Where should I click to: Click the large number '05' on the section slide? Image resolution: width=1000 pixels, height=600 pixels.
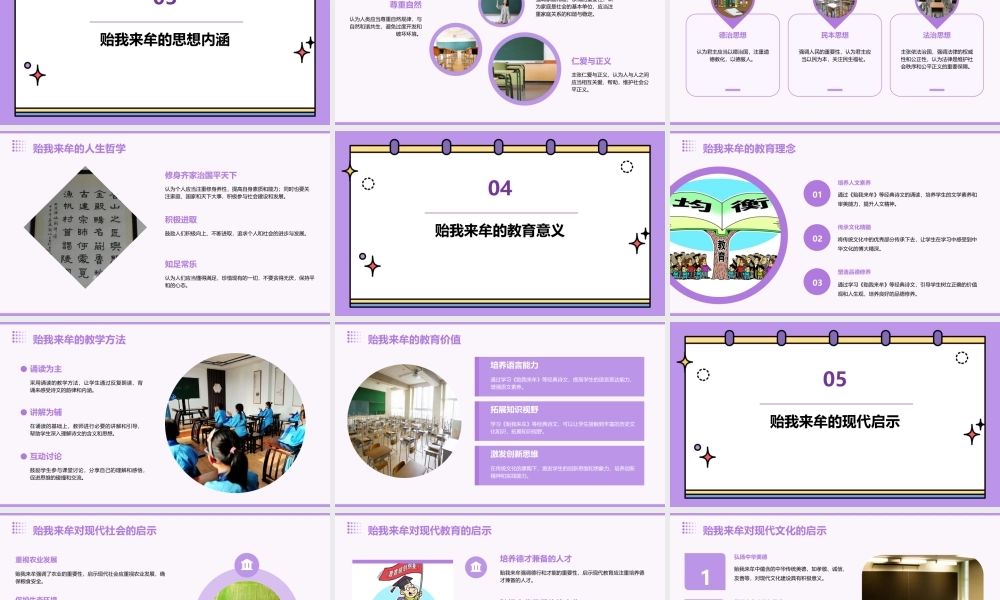[835, 379]
